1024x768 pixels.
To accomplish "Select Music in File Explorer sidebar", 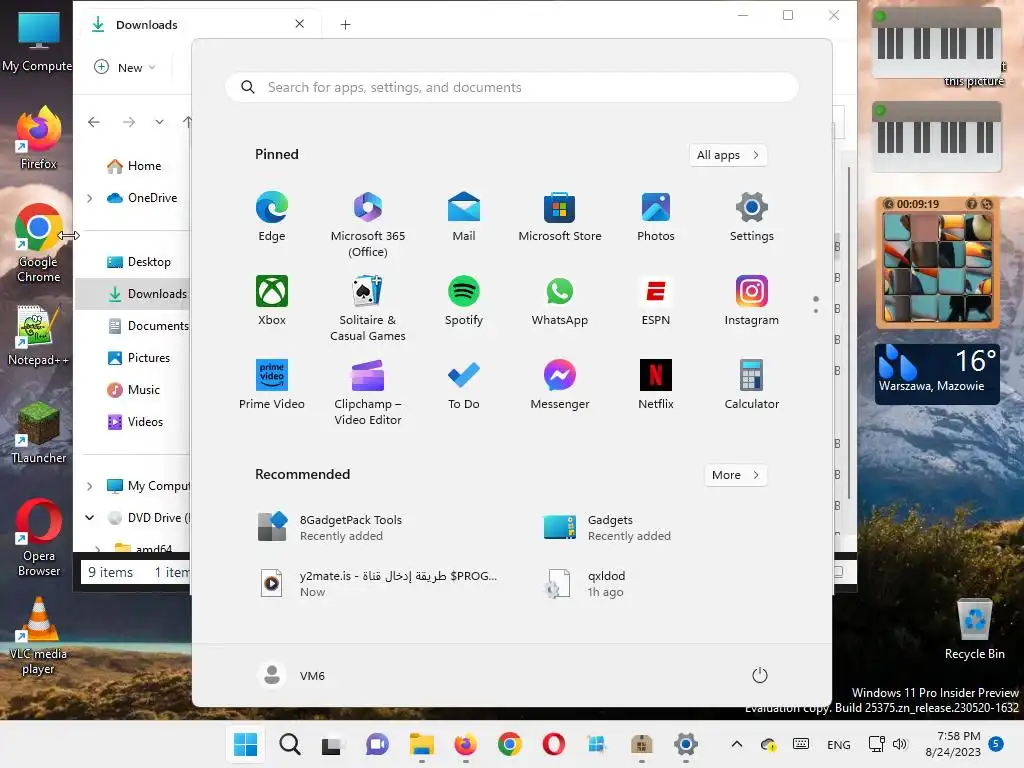I will point(134,390).
